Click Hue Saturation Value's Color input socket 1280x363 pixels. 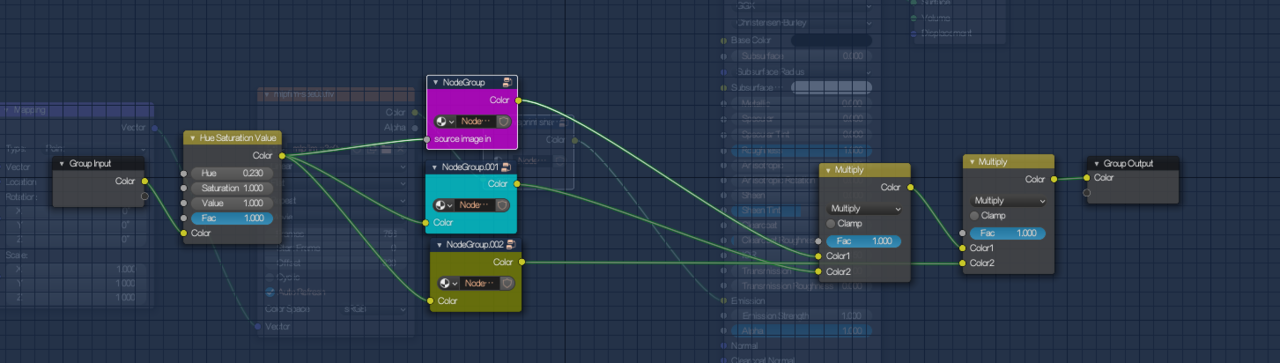coord(183,233)
